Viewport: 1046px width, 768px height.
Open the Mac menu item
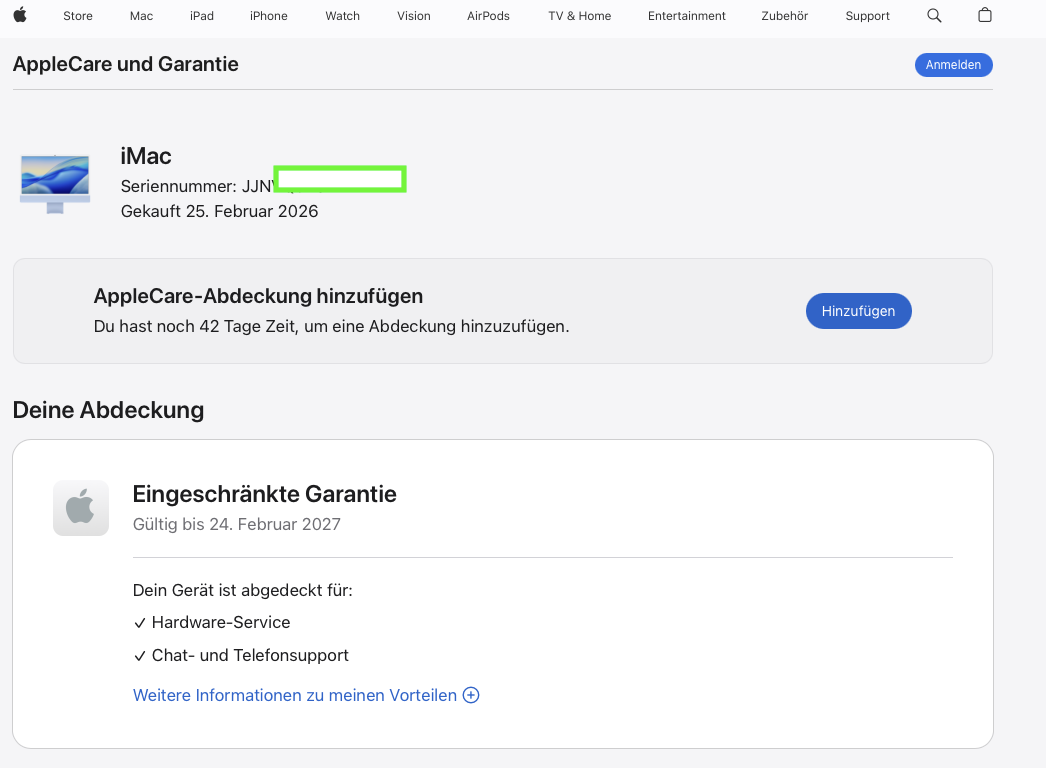(x=141, y=16)
